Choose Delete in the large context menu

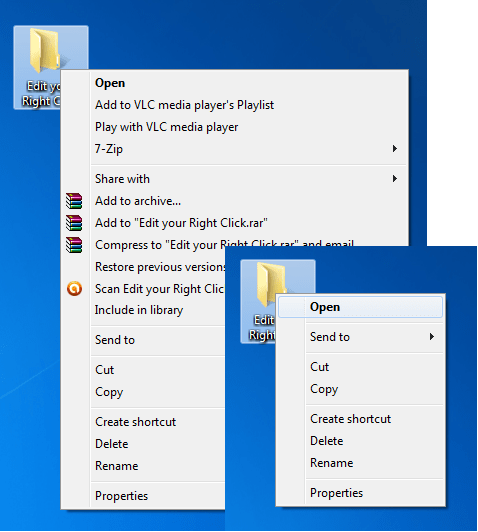pyautogui.click(x=112, y=444)
